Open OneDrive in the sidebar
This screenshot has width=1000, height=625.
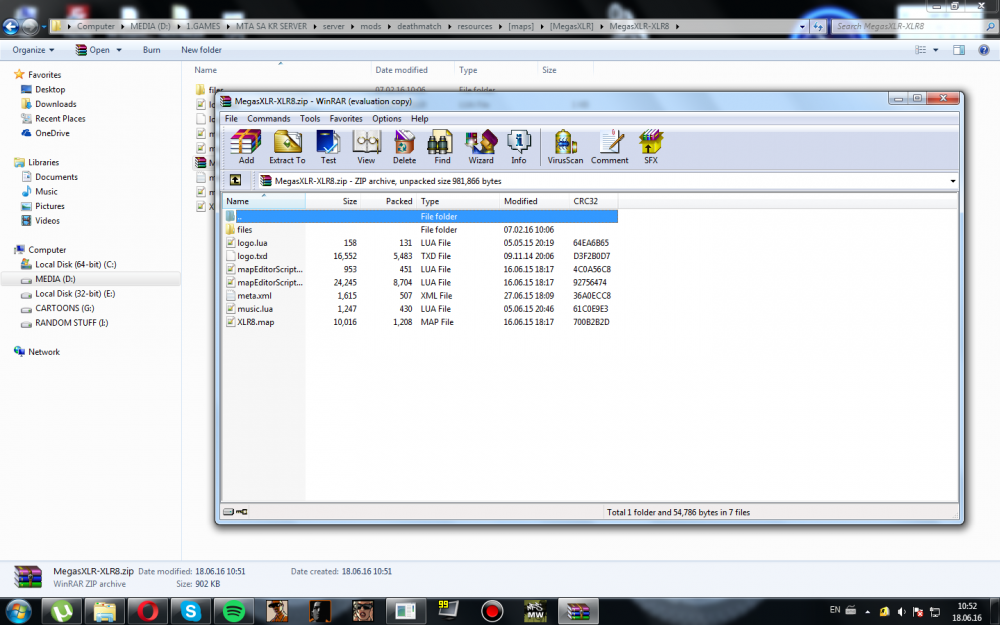52,133
